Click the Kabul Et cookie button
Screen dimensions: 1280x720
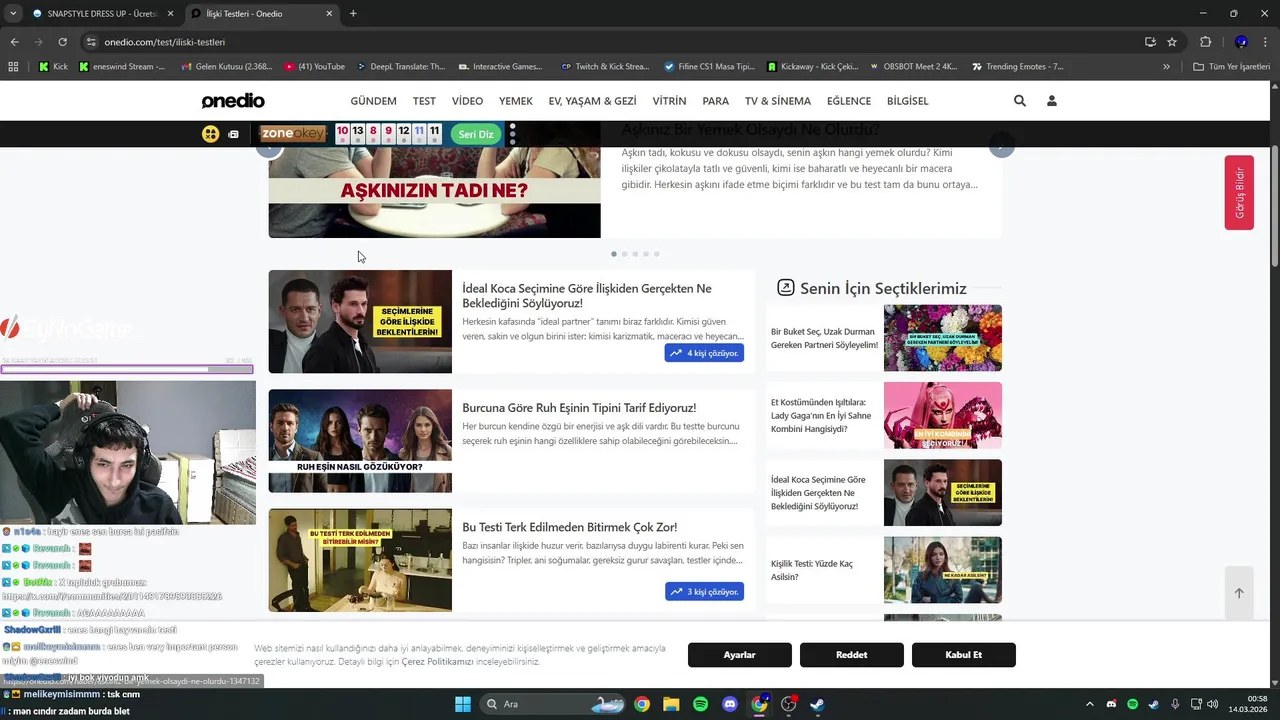pos(964,655)
